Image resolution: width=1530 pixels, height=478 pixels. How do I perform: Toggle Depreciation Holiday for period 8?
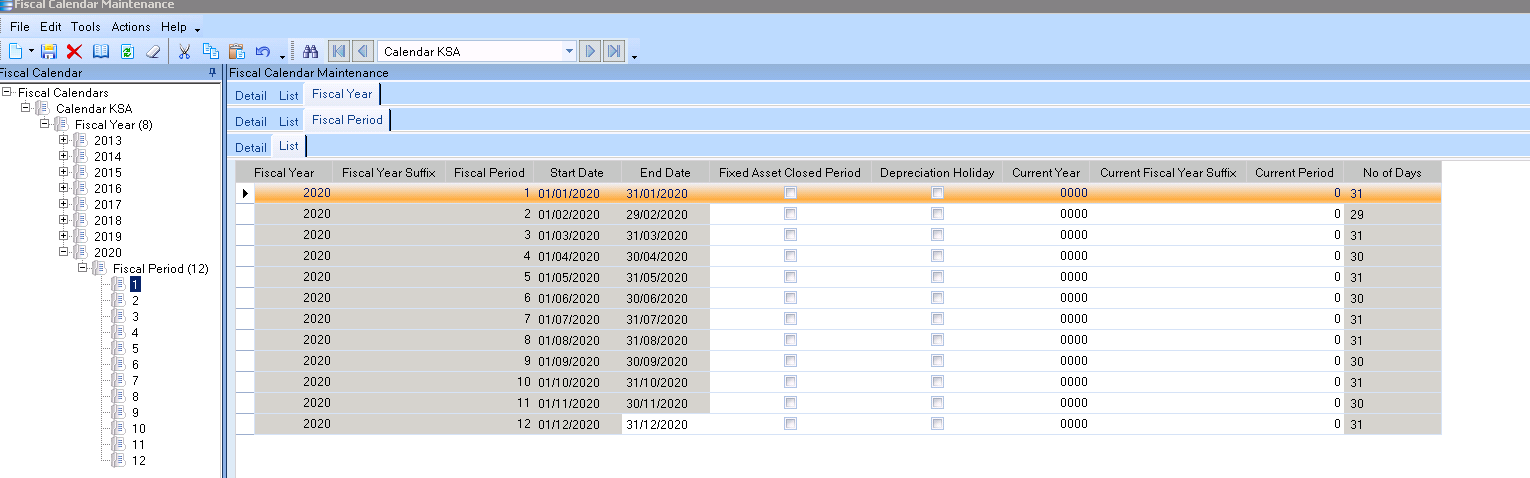pos(938,340)
